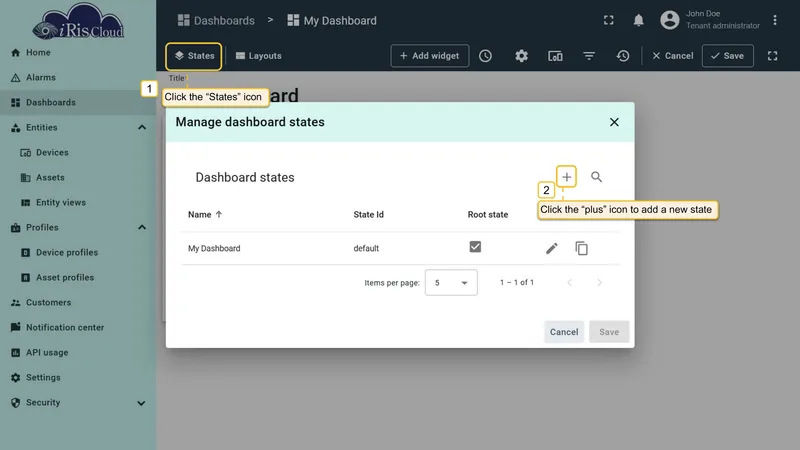This screenshot has height=450, width=800.
Task: Open Devices in sidebar
Action: 78,153
